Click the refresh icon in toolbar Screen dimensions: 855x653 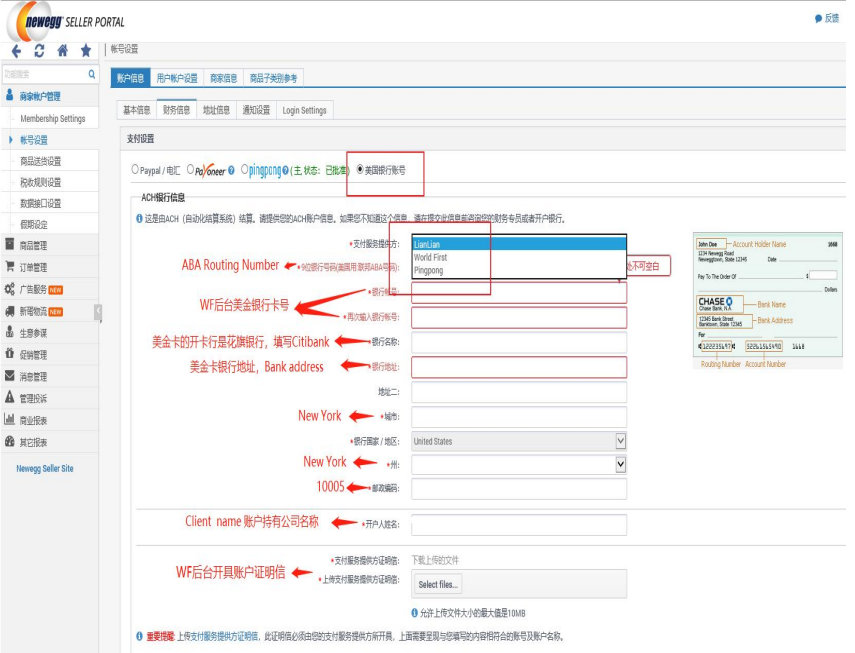(39, 51)
